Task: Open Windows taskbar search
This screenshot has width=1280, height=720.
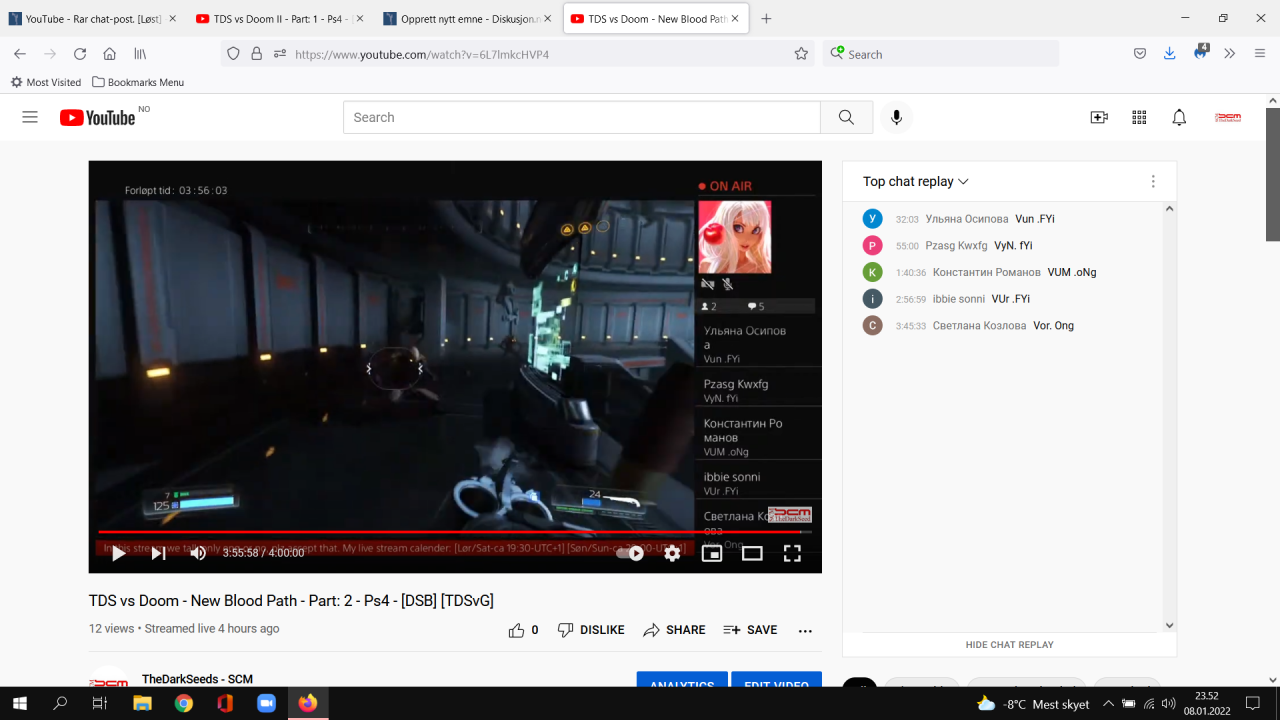Action: [x=60, y=704]
